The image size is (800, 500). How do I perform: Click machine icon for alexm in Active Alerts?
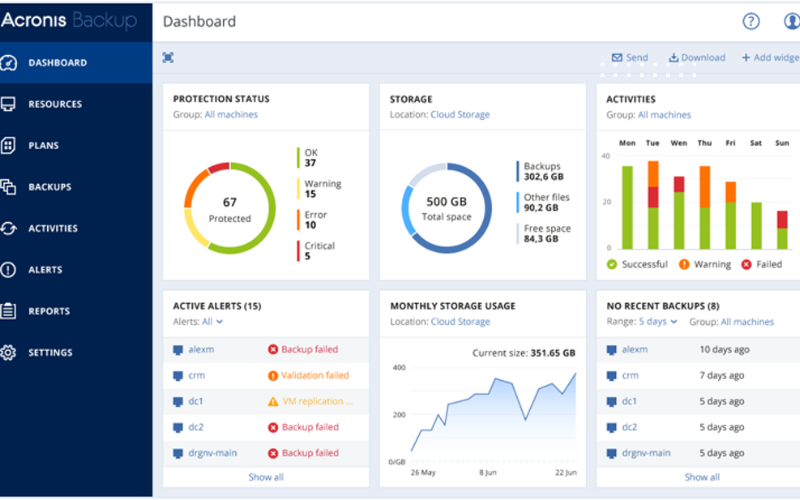178,350
